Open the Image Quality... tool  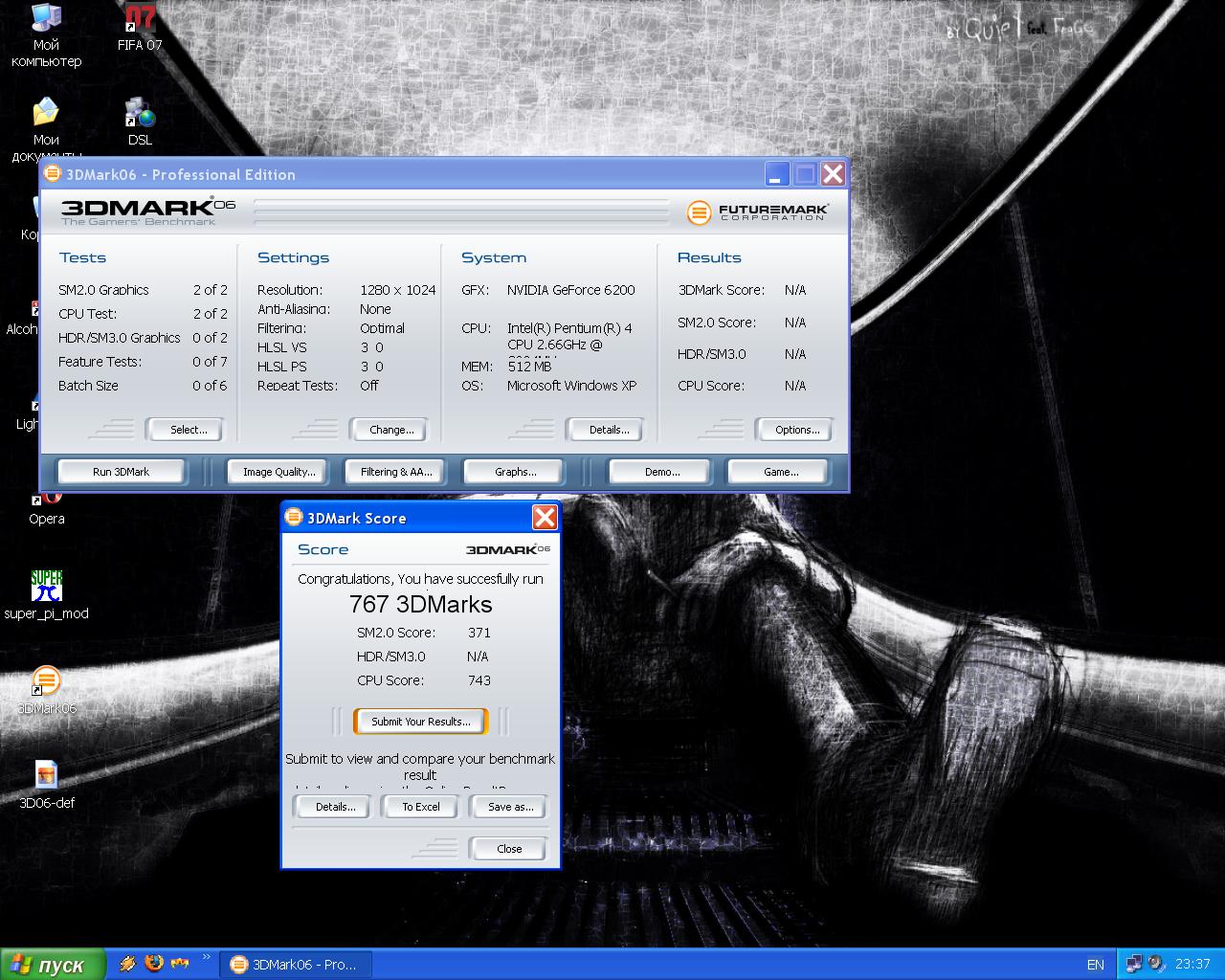click(278, 472)
